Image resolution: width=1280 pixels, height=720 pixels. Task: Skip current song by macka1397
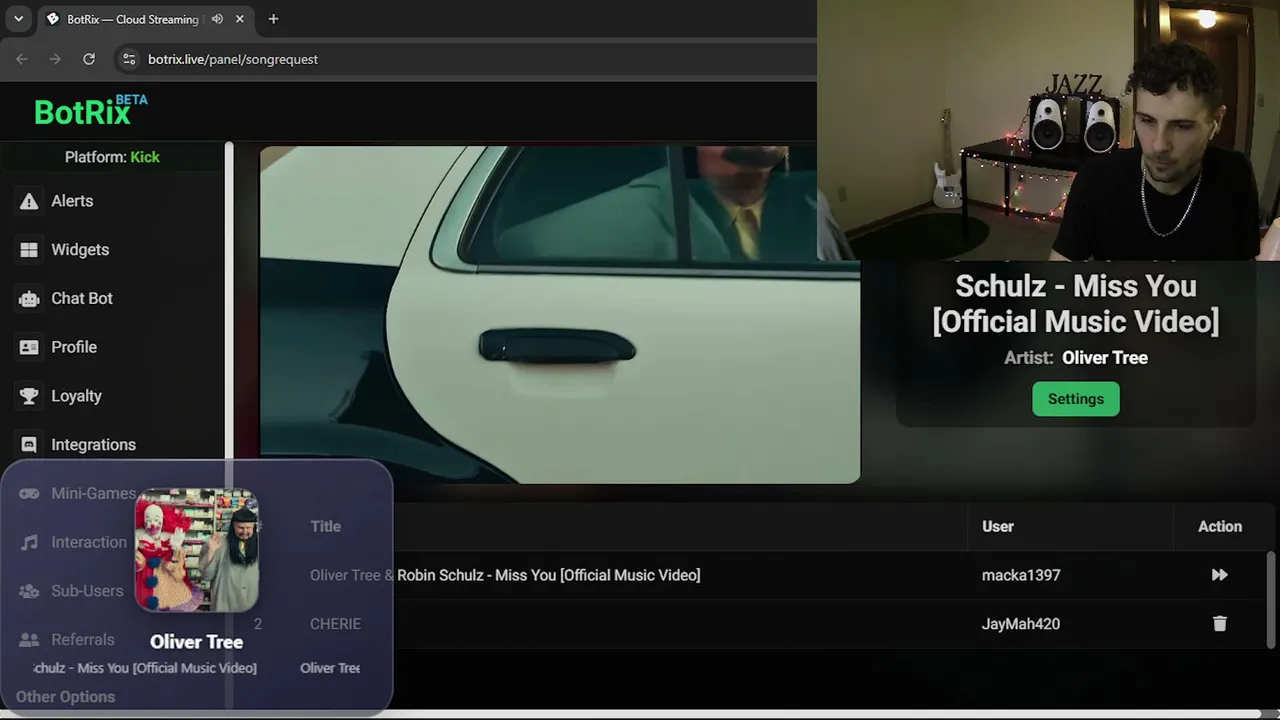[x=1219, y=575]
